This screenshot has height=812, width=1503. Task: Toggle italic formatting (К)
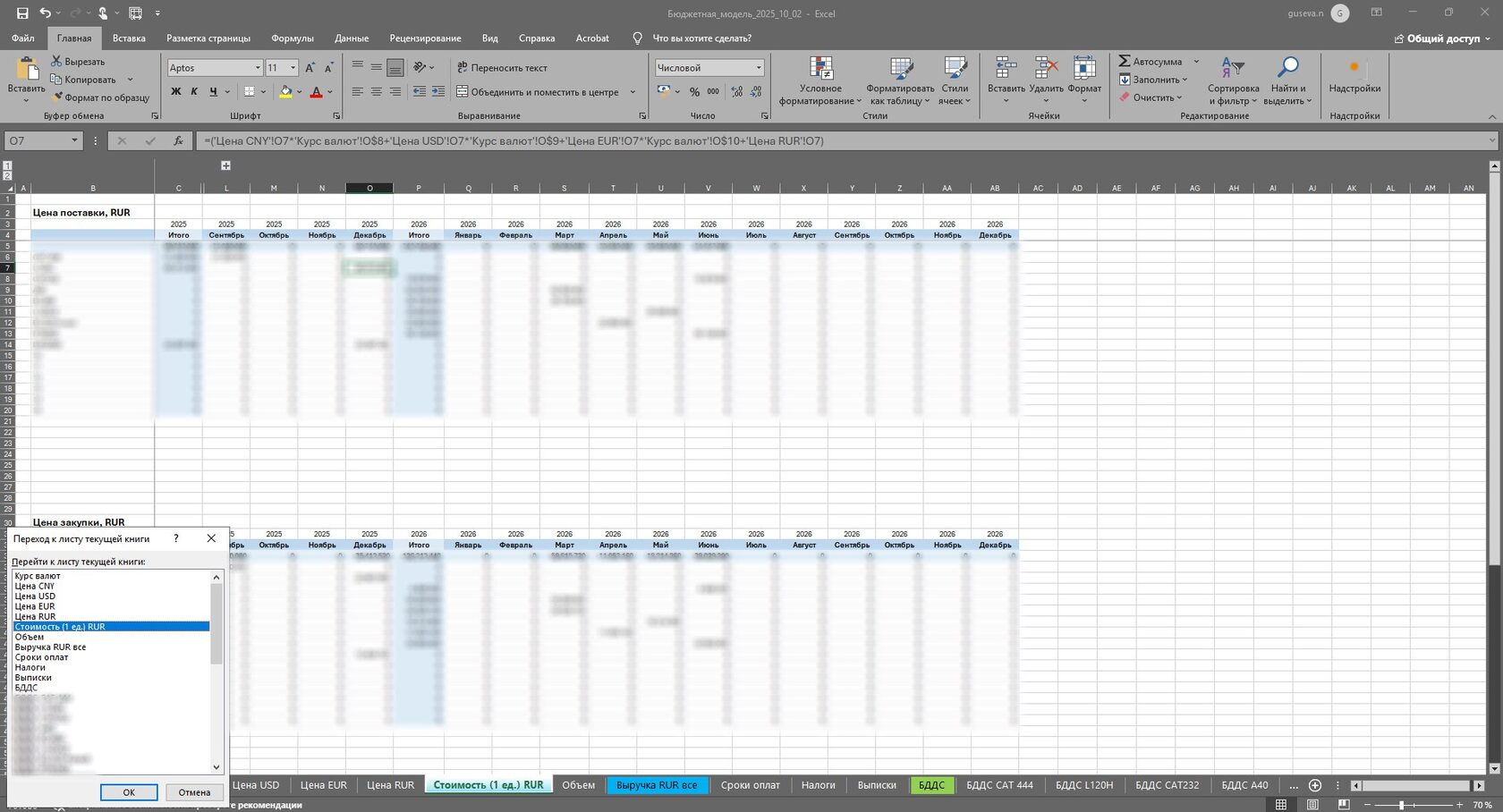tap(194, 91)
